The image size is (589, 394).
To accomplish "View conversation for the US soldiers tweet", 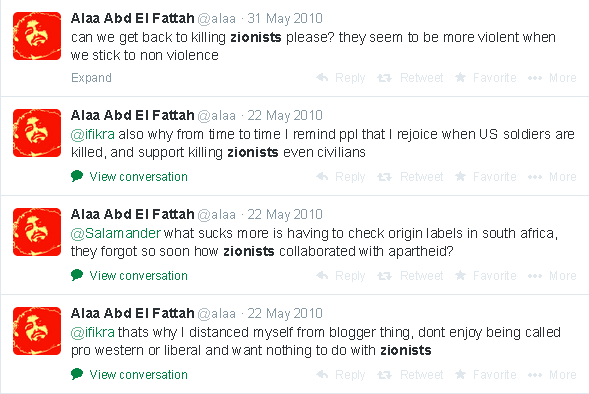I will [x=129, y=177].
